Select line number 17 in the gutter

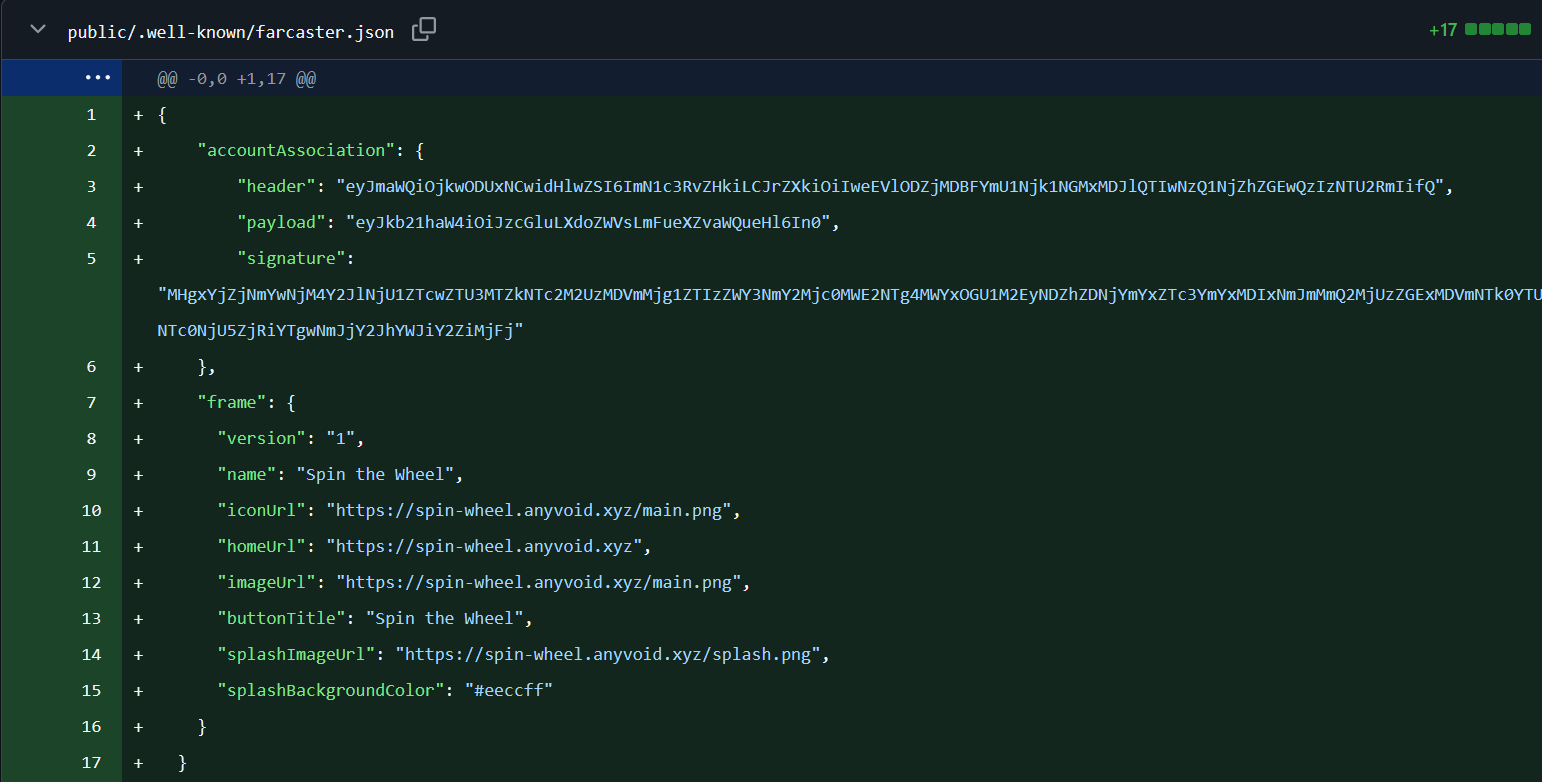coord(90,762)
